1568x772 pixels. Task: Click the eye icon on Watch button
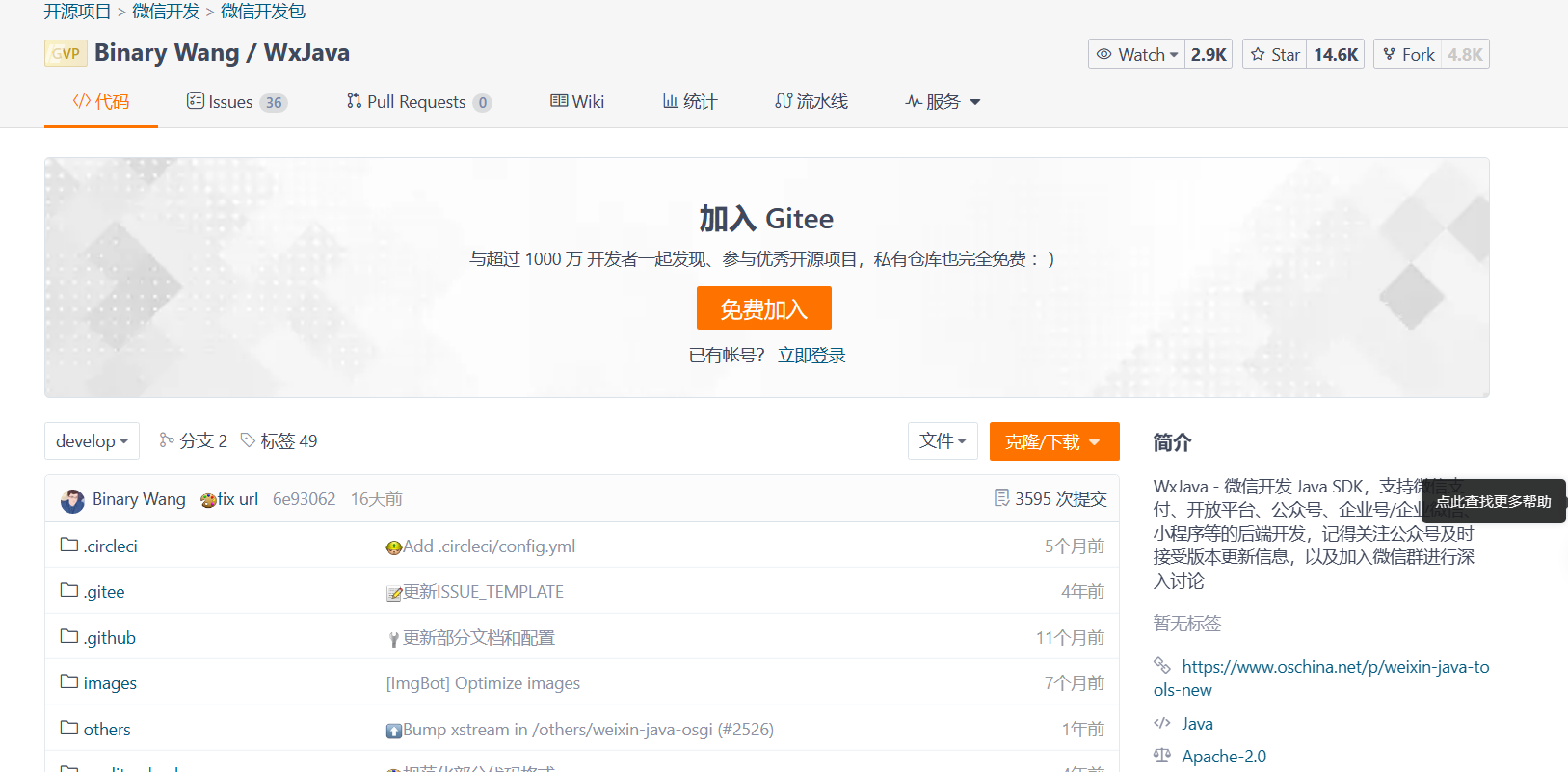point(1104,54)
